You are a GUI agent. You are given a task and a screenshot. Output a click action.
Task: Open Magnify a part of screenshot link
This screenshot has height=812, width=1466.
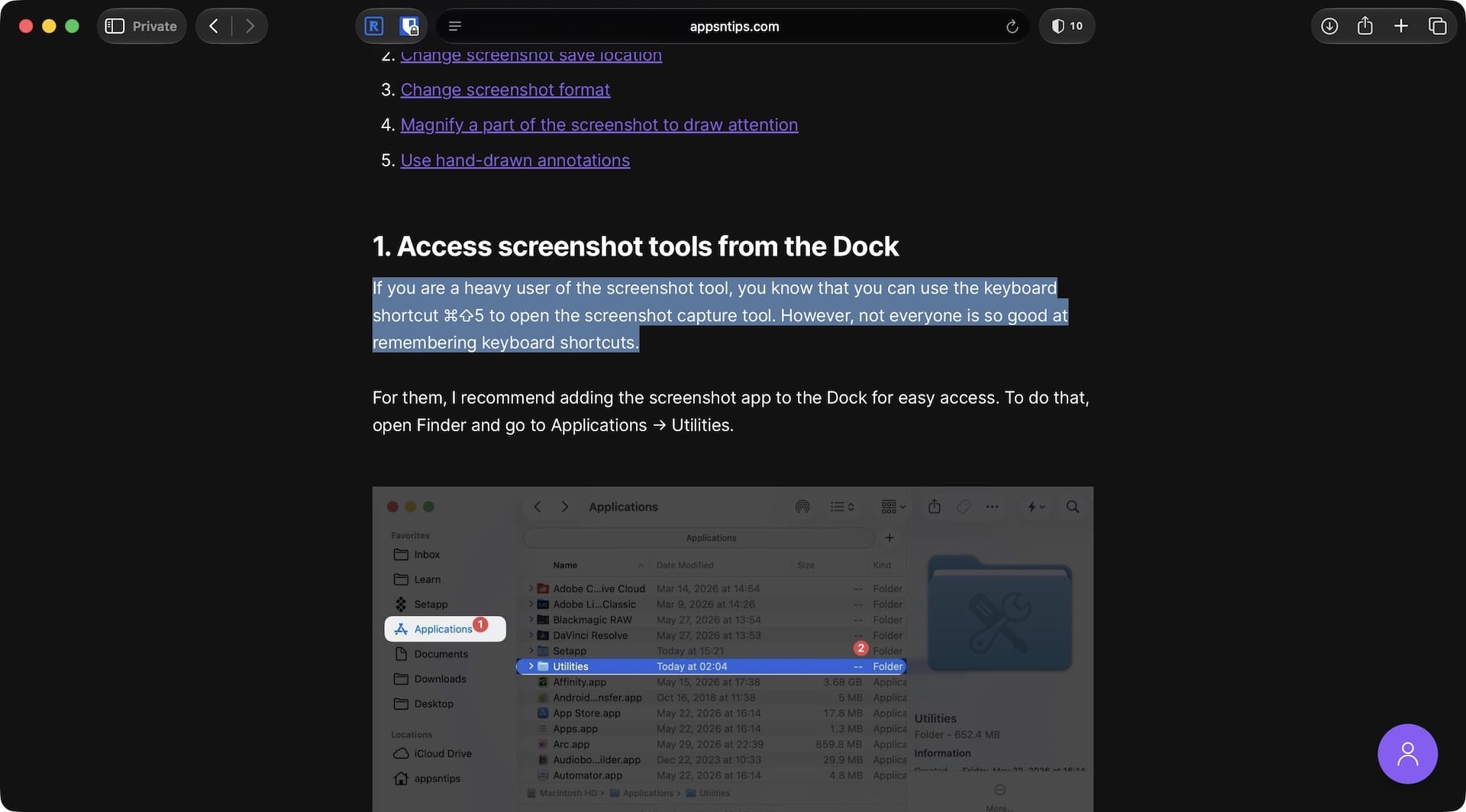[599, 125]
